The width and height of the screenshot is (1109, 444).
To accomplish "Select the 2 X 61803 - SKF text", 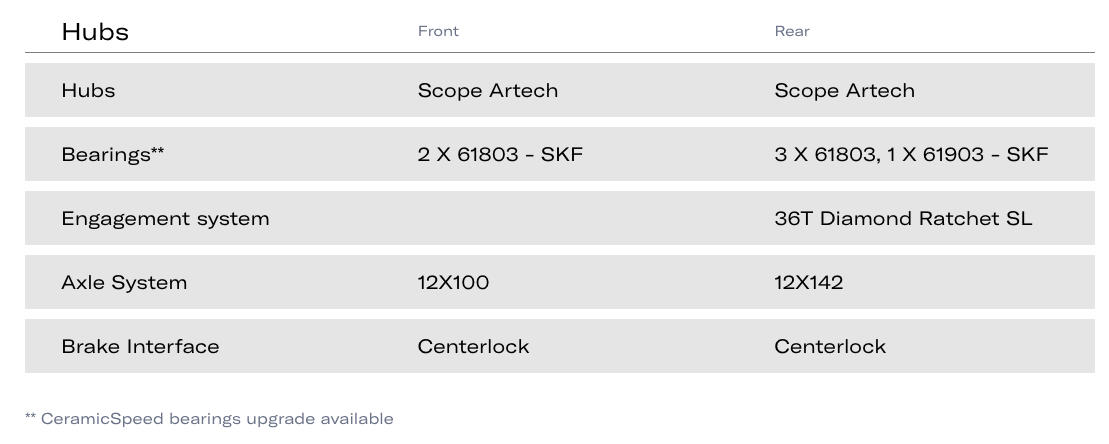I will point(500,154).
